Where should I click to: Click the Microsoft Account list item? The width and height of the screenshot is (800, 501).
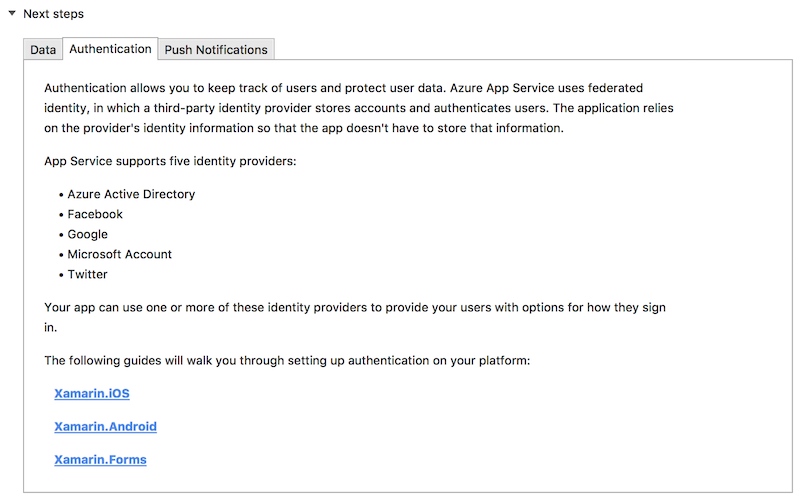pos(119,254)
